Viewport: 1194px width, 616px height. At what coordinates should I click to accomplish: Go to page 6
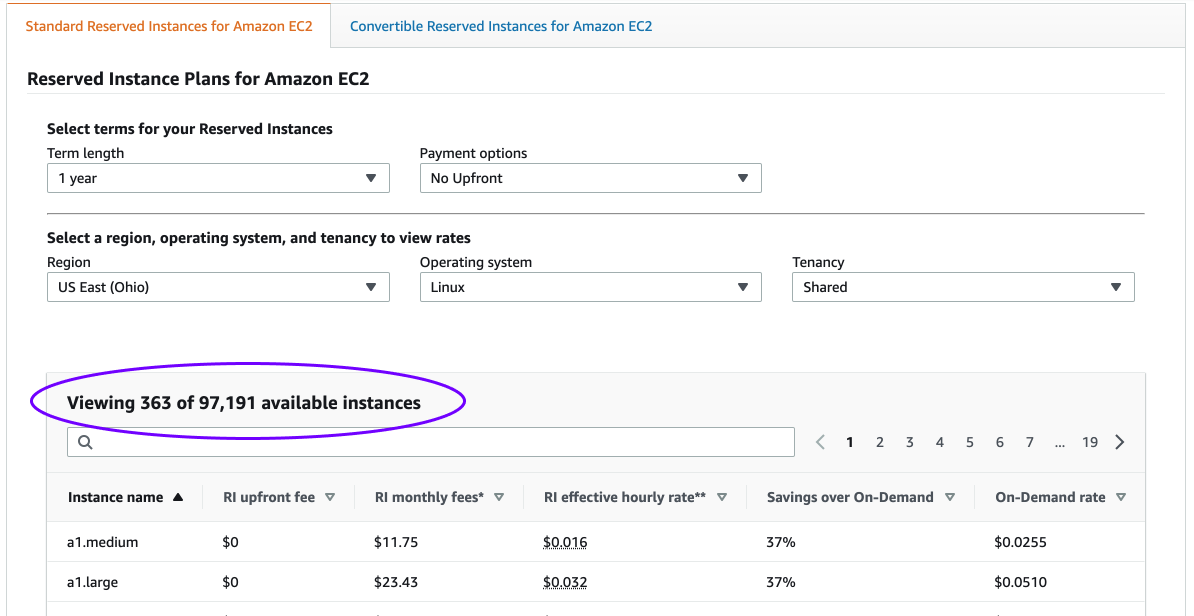pyautogui.click(x=999, y=442)
